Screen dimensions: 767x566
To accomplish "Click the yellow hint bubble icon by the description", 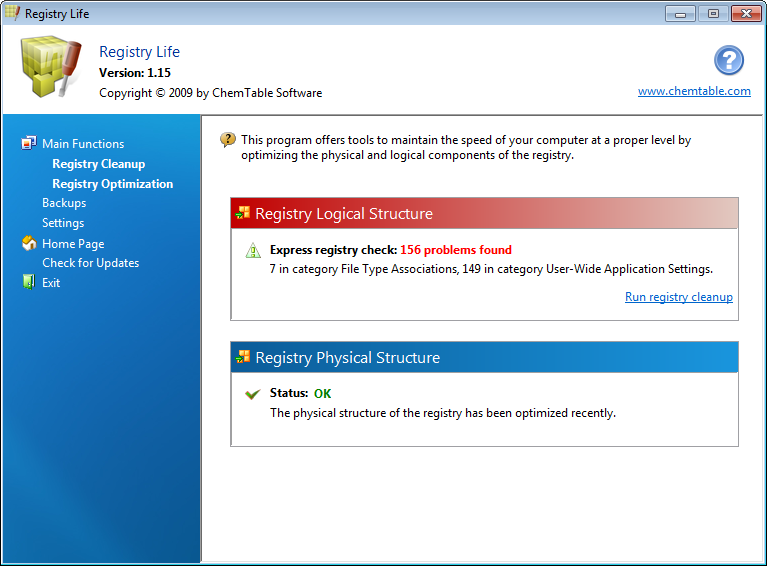I will (227, 140).
